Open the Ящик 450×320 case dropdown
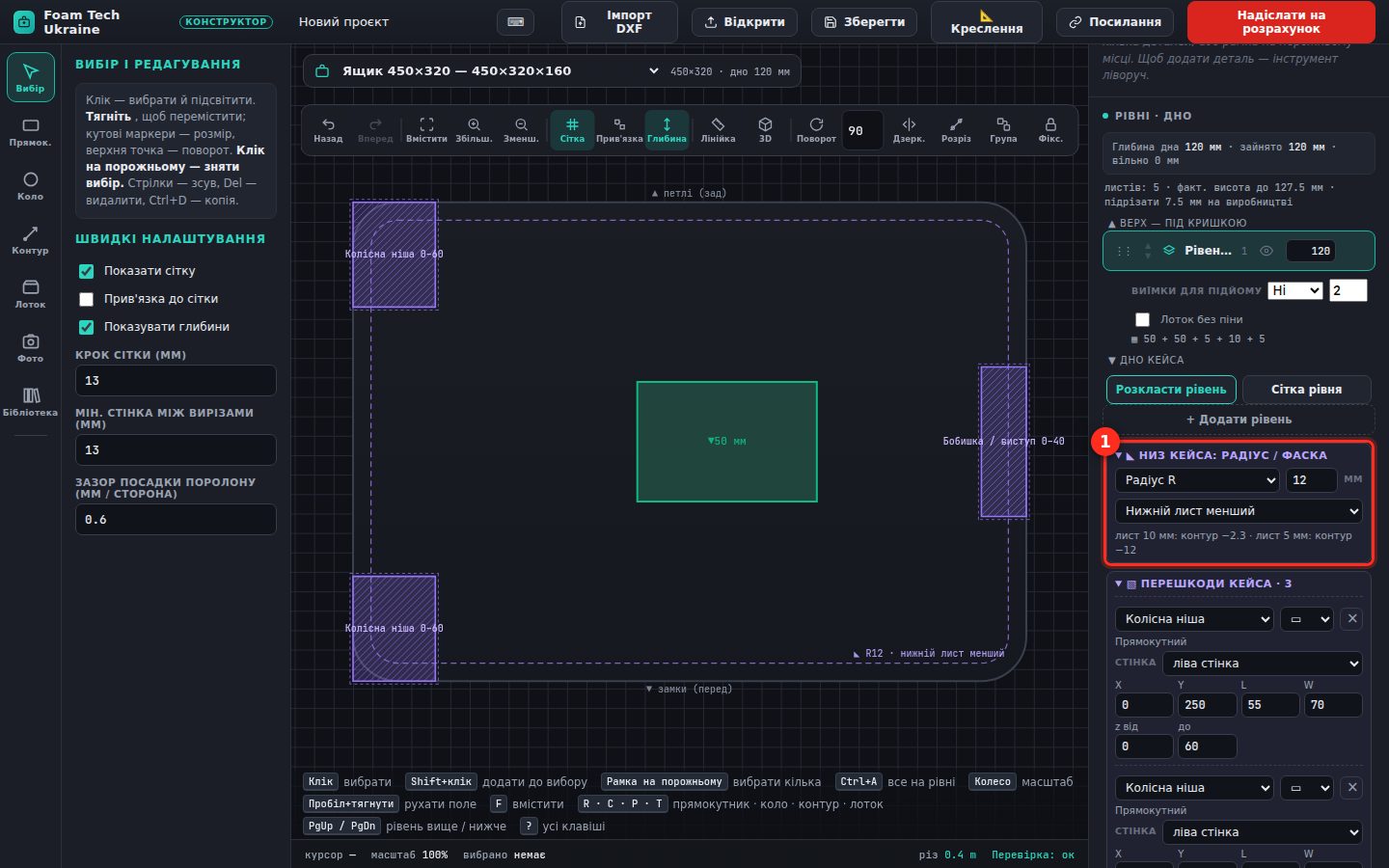Screen dimensions: 1389x868 pyautogui.click(x=552, y=71)
